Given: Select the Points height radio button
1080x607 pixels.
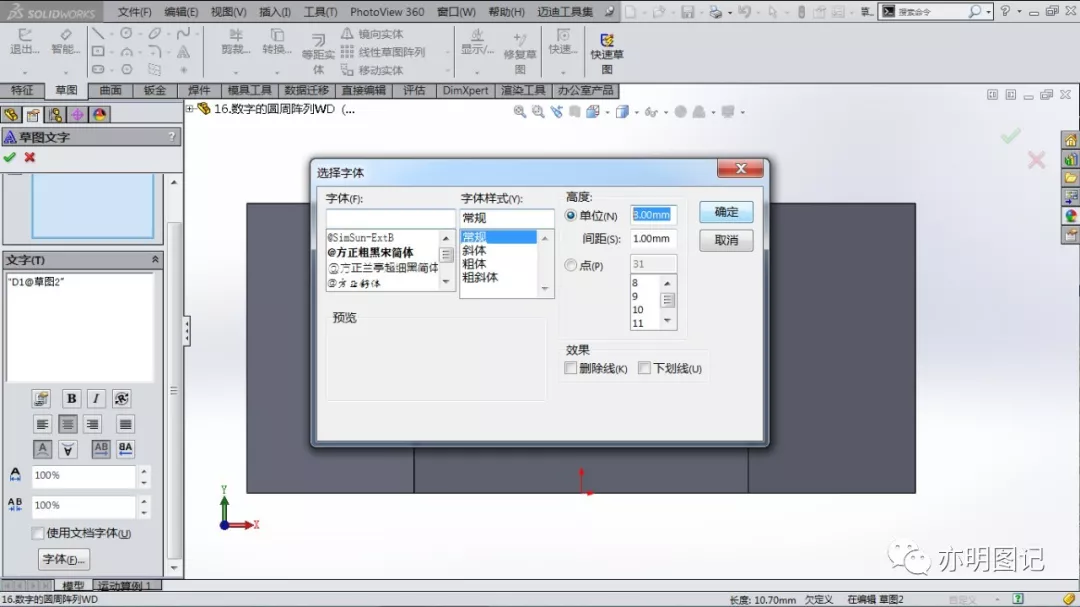Looking at the screenshot, I should pyautogui.click(x=571, y=265).
